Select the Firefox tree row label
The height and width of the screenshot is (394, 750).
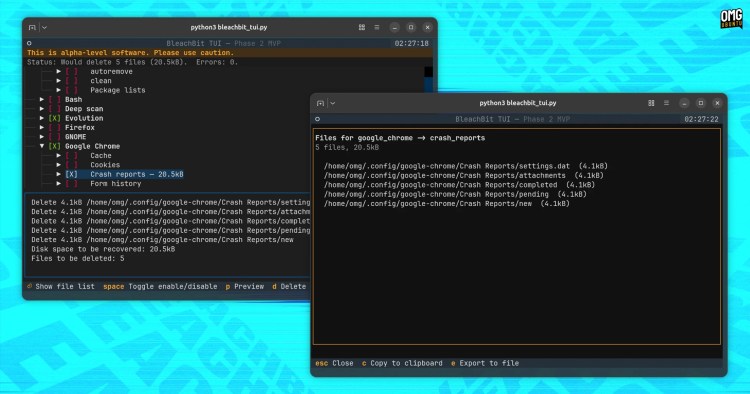pos(80,128)
